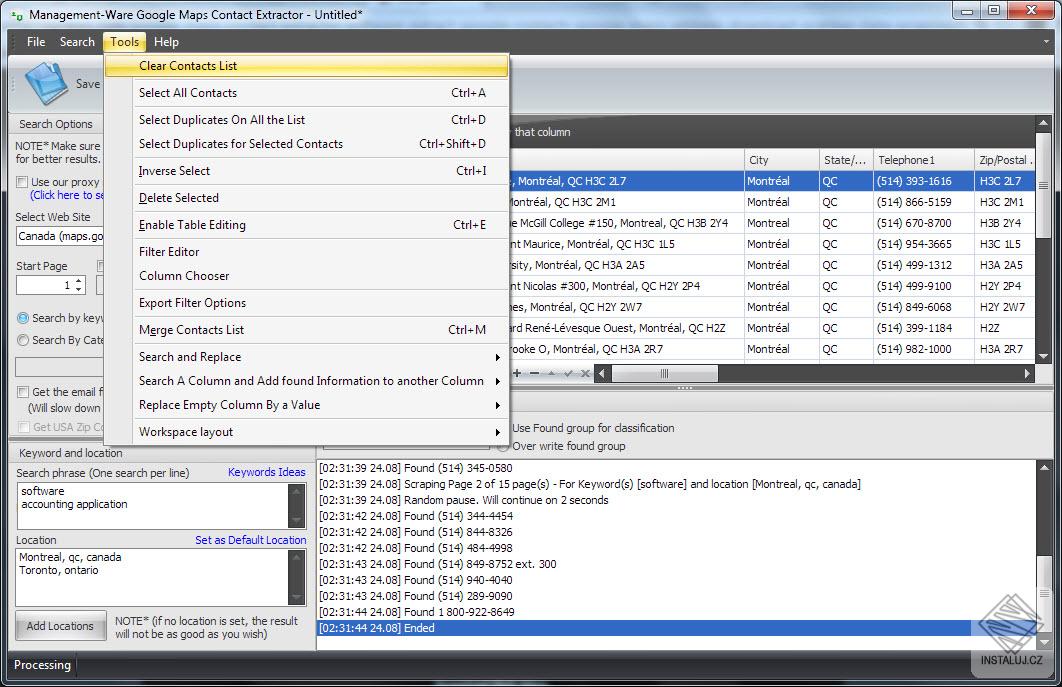Click the grid navigator edit triangle icon

[x=551, y=373]
